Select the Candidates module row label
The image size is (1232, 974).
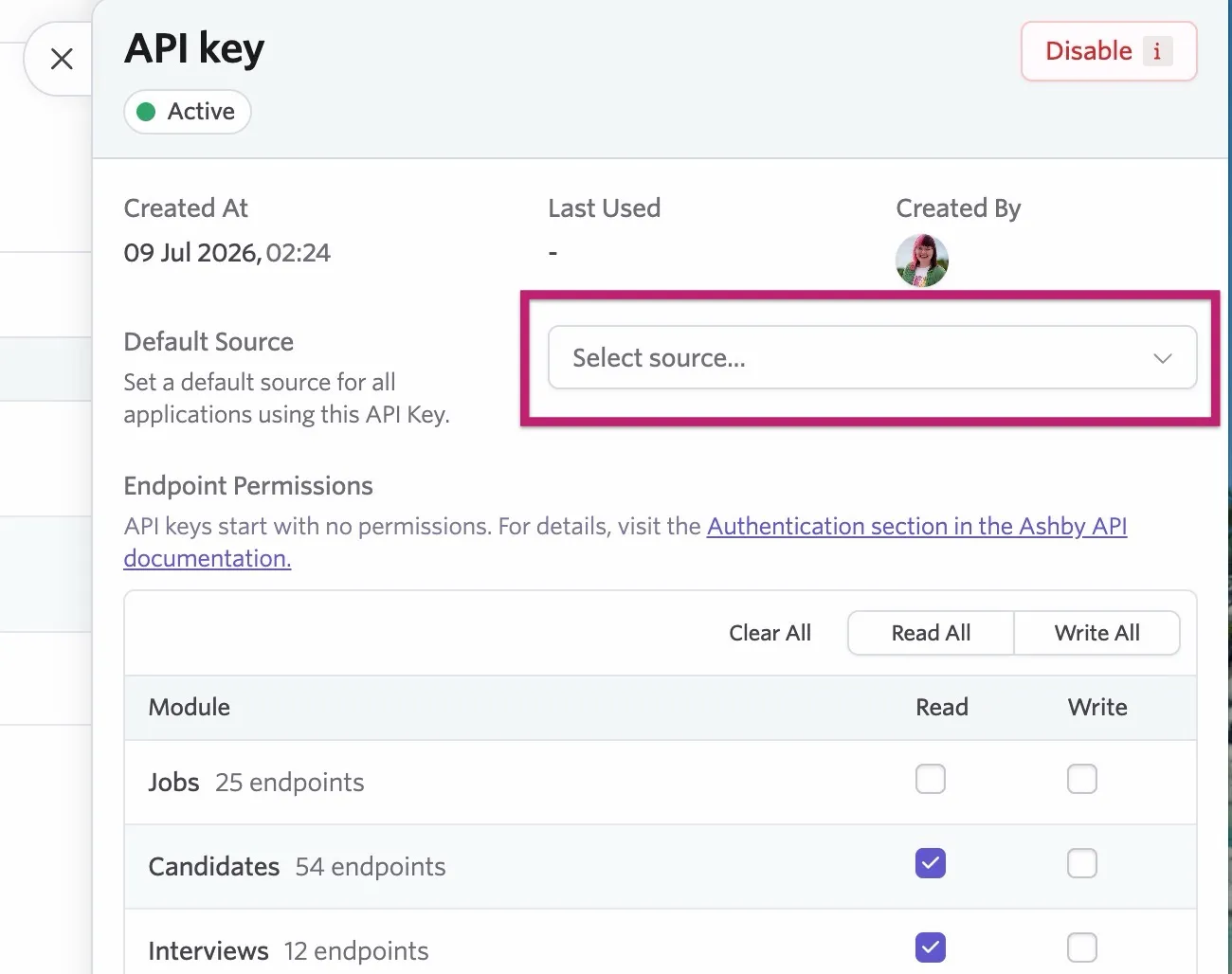pyautogui.click(x=214, y=867)
